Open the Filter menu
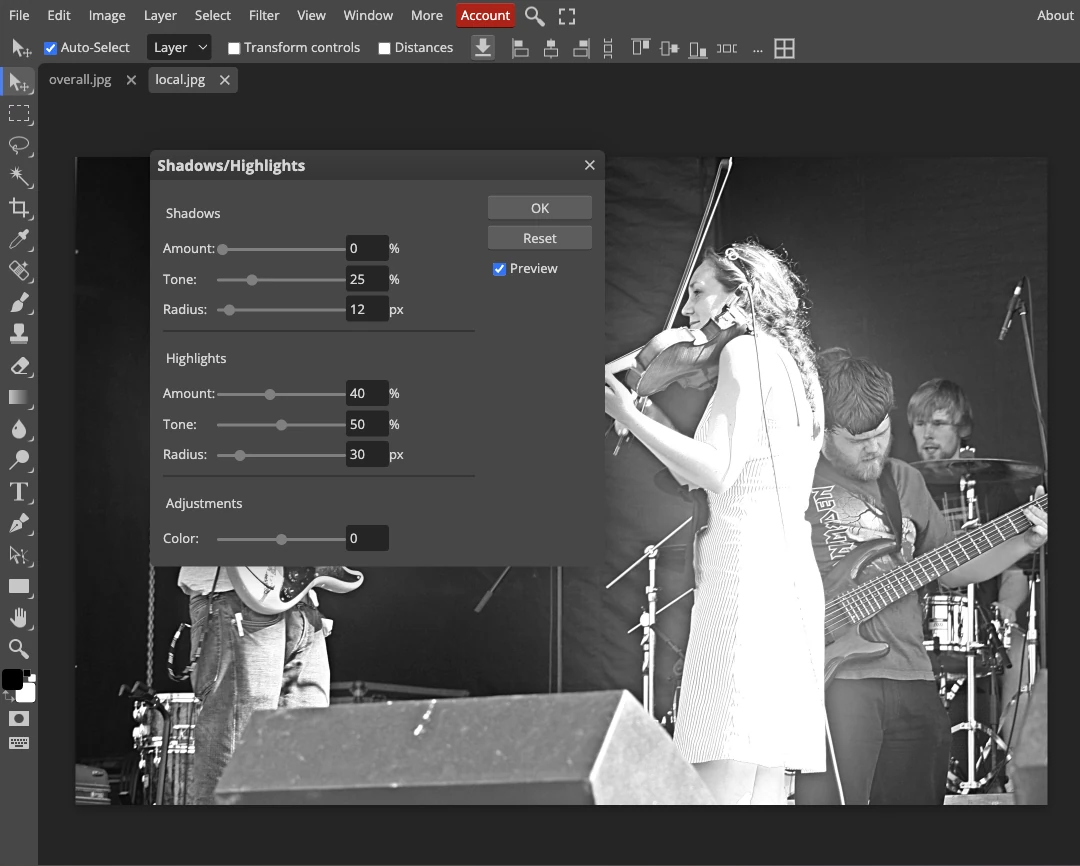The width and height of the screenshot is (1080, 866). click(x=264, y=15)
